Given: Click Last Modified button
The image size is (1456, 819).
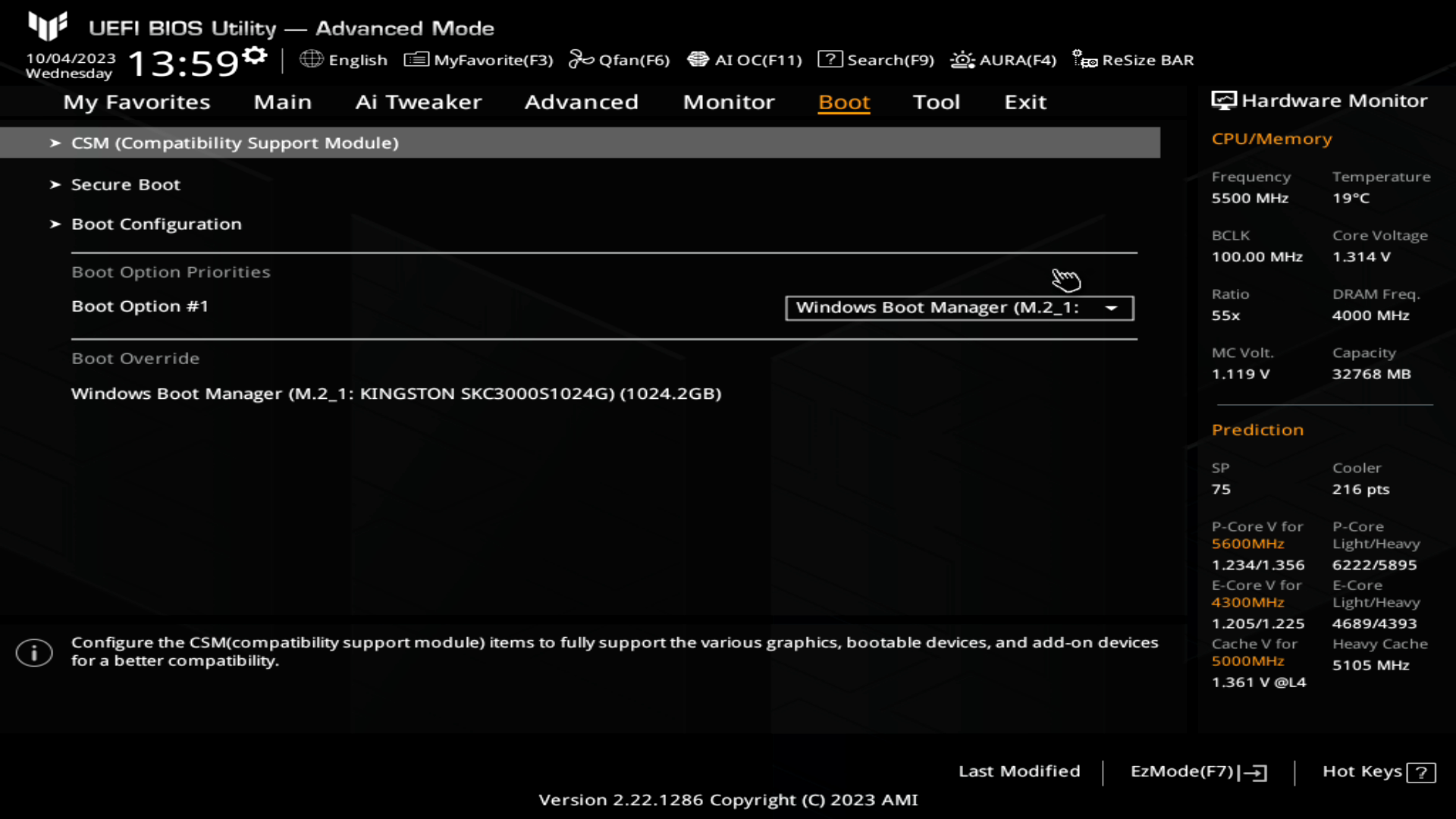Looking at the screenshot, I should point(1019,771).
